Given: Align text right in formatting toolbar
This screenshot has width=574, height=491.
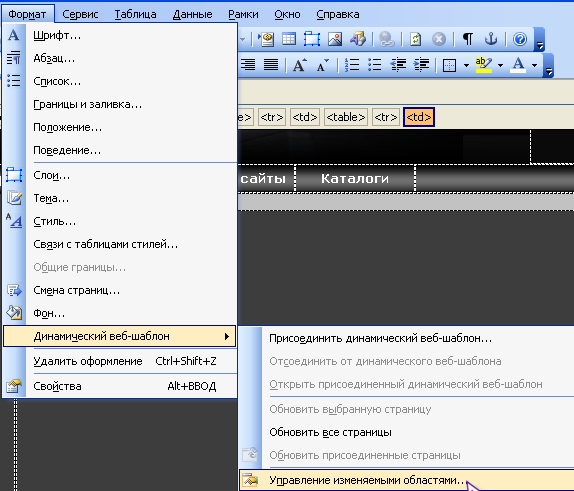Looking at the screenshot, I should (248, 65).
